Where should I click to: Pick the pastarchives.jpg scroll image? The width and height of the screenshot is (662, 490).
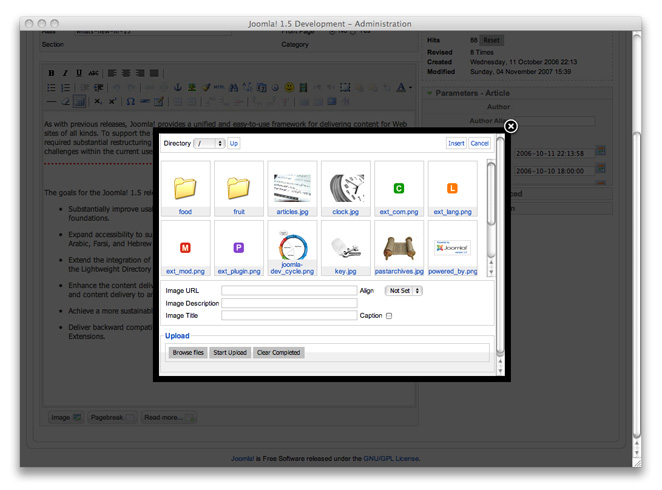399,246
